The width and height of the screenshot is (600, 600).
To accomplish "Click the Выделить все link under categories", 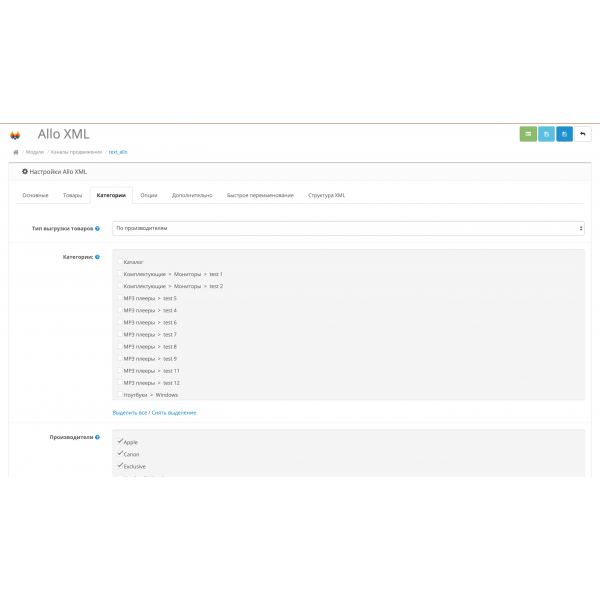I will 130,412.
